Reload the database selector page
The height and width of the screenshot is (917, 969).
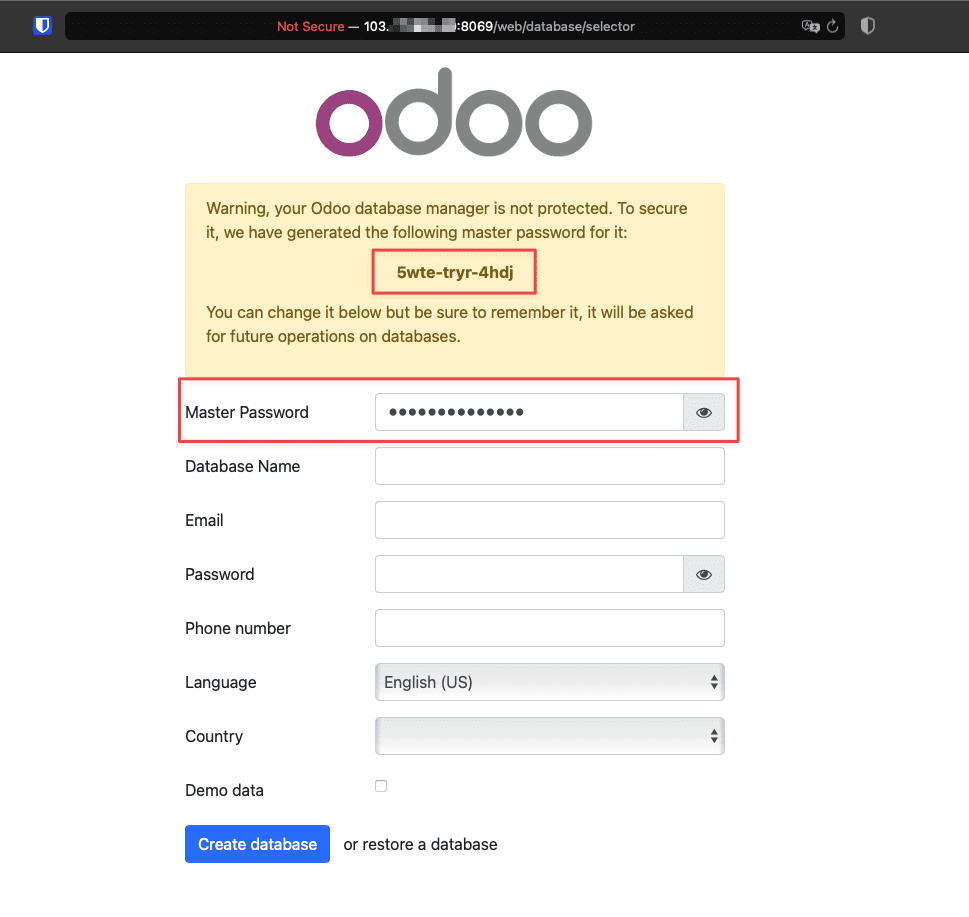click(832, 26)
